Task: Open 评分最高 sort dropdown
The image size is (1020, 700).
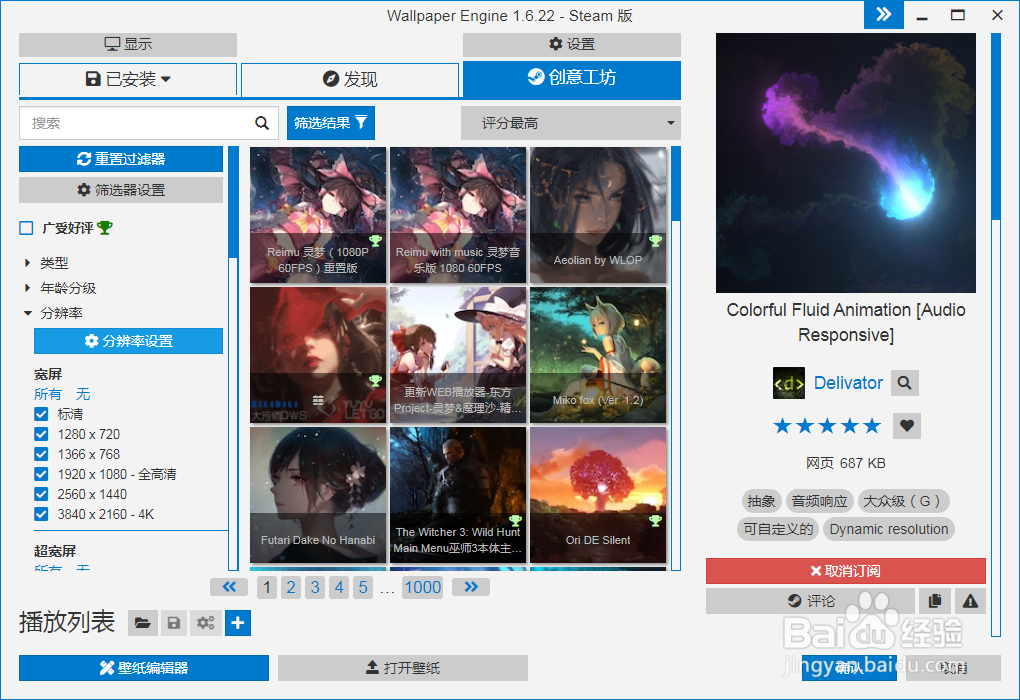Action: (570, 123)
